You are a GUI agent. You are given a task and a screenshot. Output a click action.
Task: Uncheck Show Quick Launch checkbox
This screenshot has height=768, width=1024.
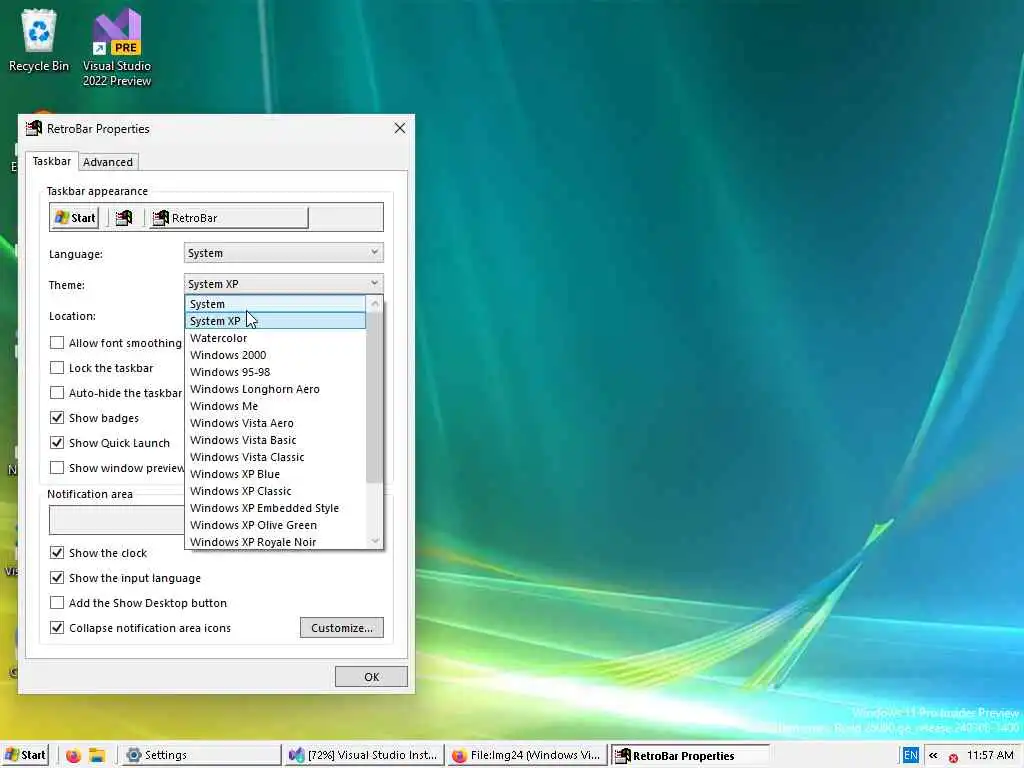pos(57,442)
